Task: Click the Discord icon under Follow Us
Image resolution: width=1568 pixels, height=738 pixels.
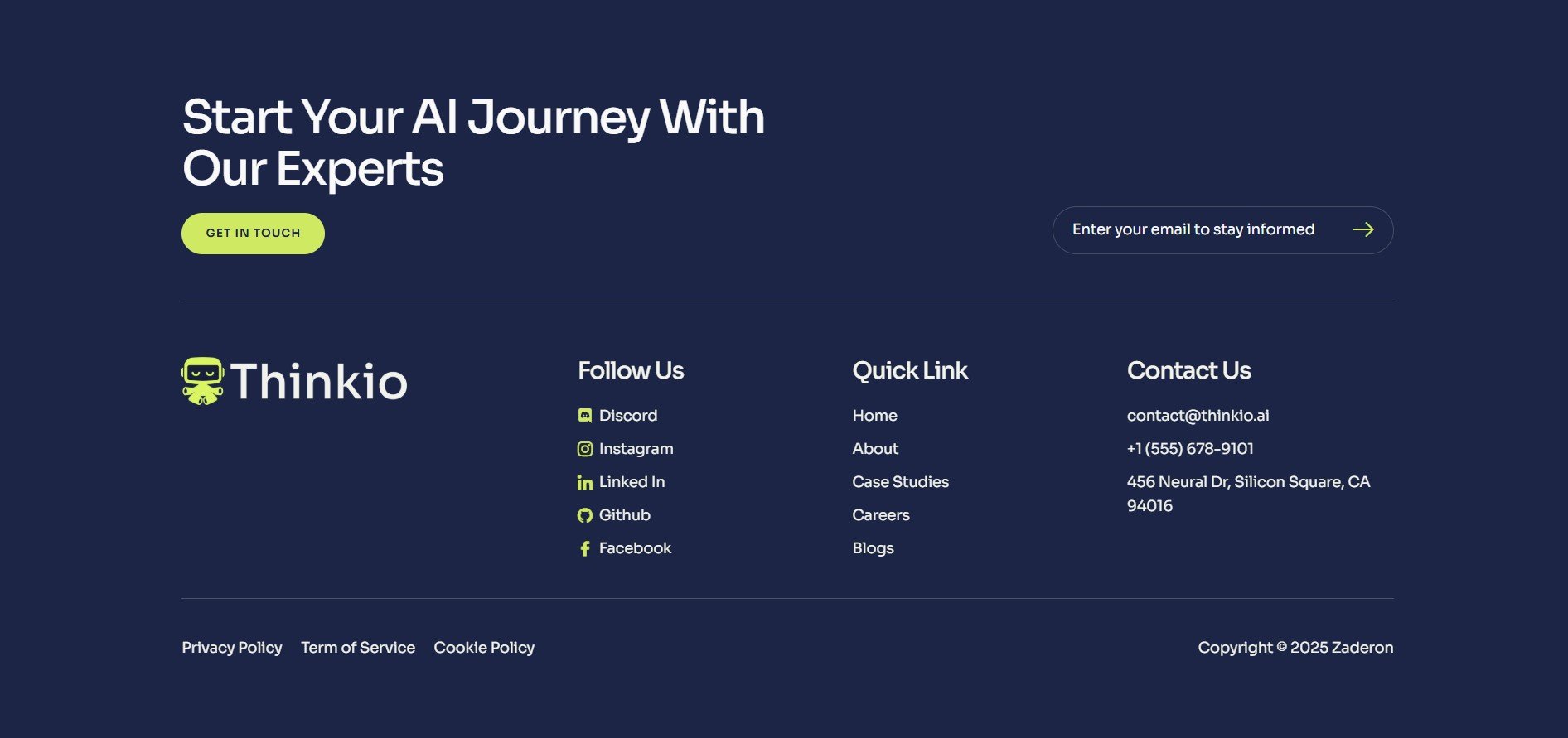Action: click(585, 416)
